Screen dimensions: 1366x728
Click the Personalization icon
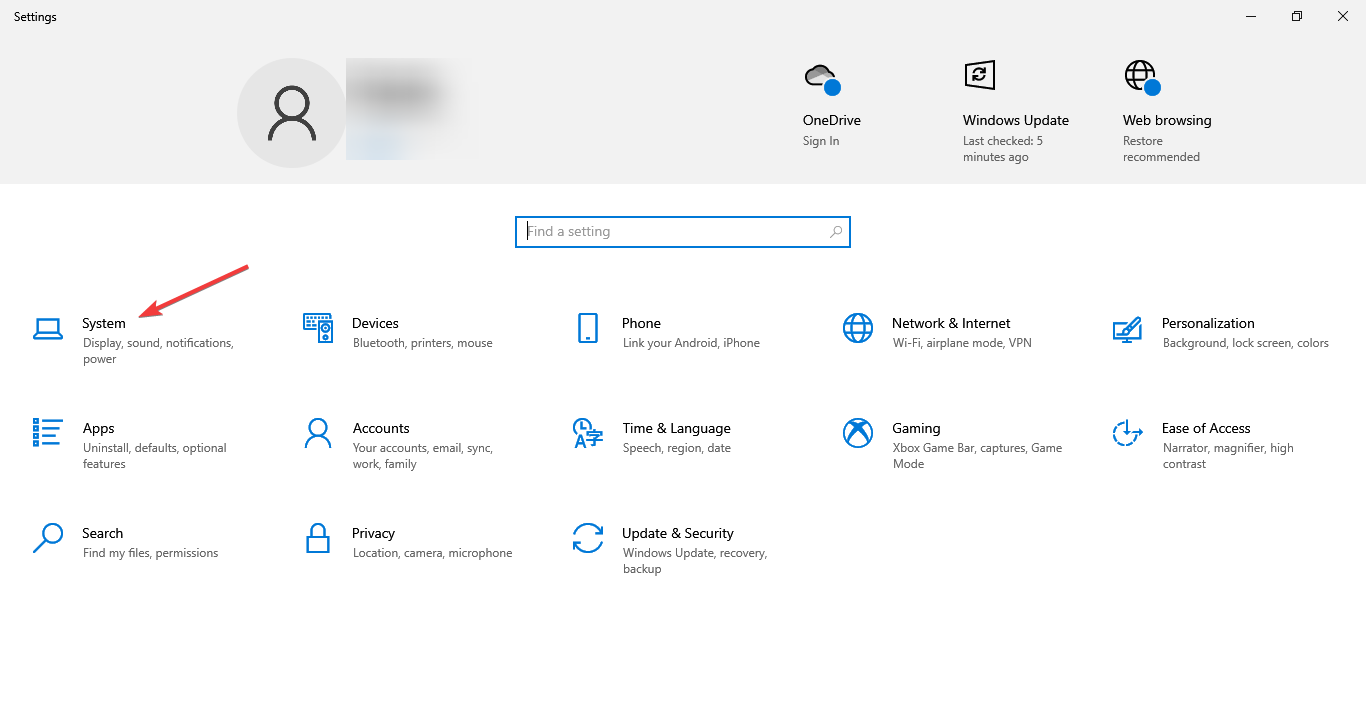pos(1127,328)
